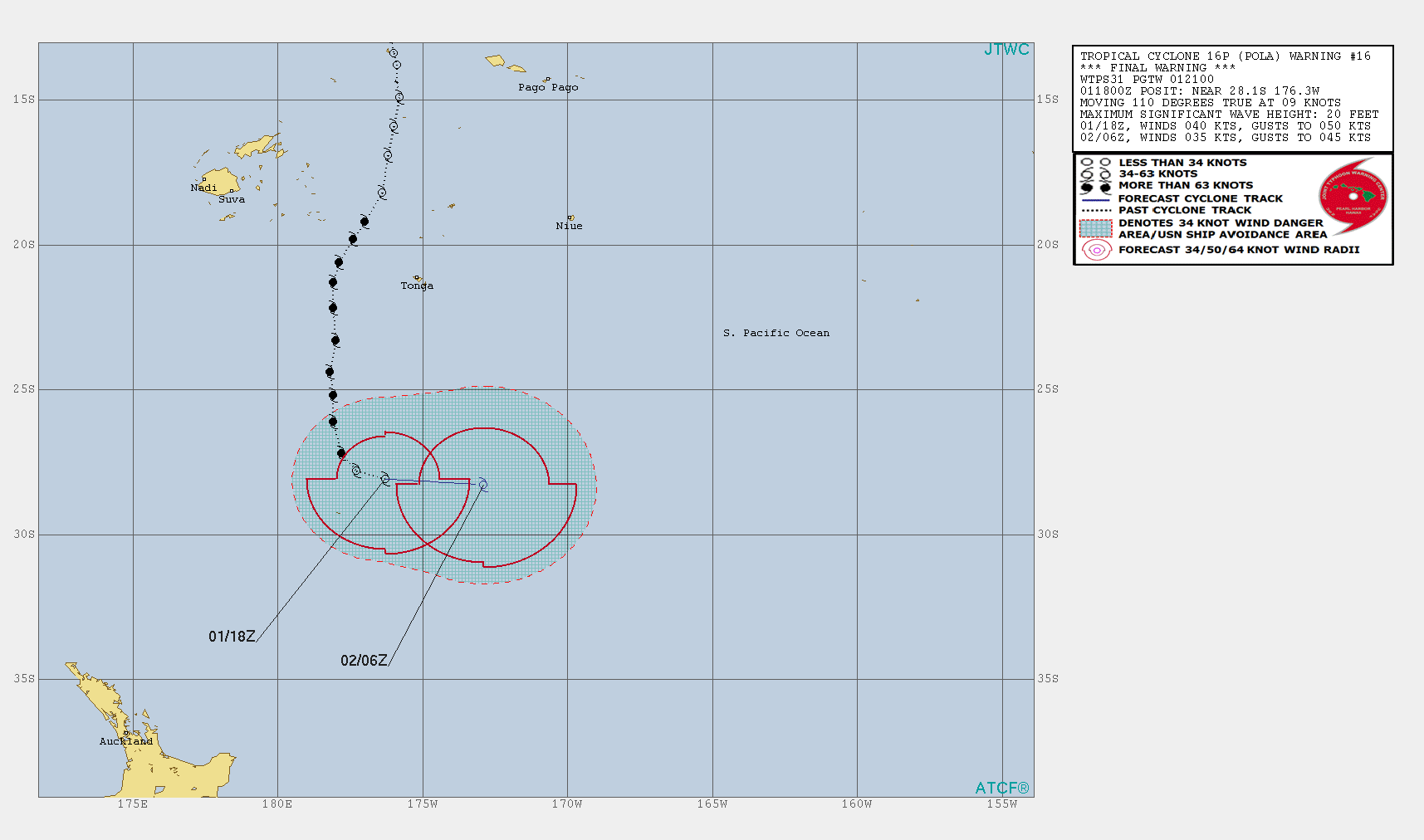
Task: Click the FORECAST CYCLONE TRACK legend text
Action: click(1201, 199)
